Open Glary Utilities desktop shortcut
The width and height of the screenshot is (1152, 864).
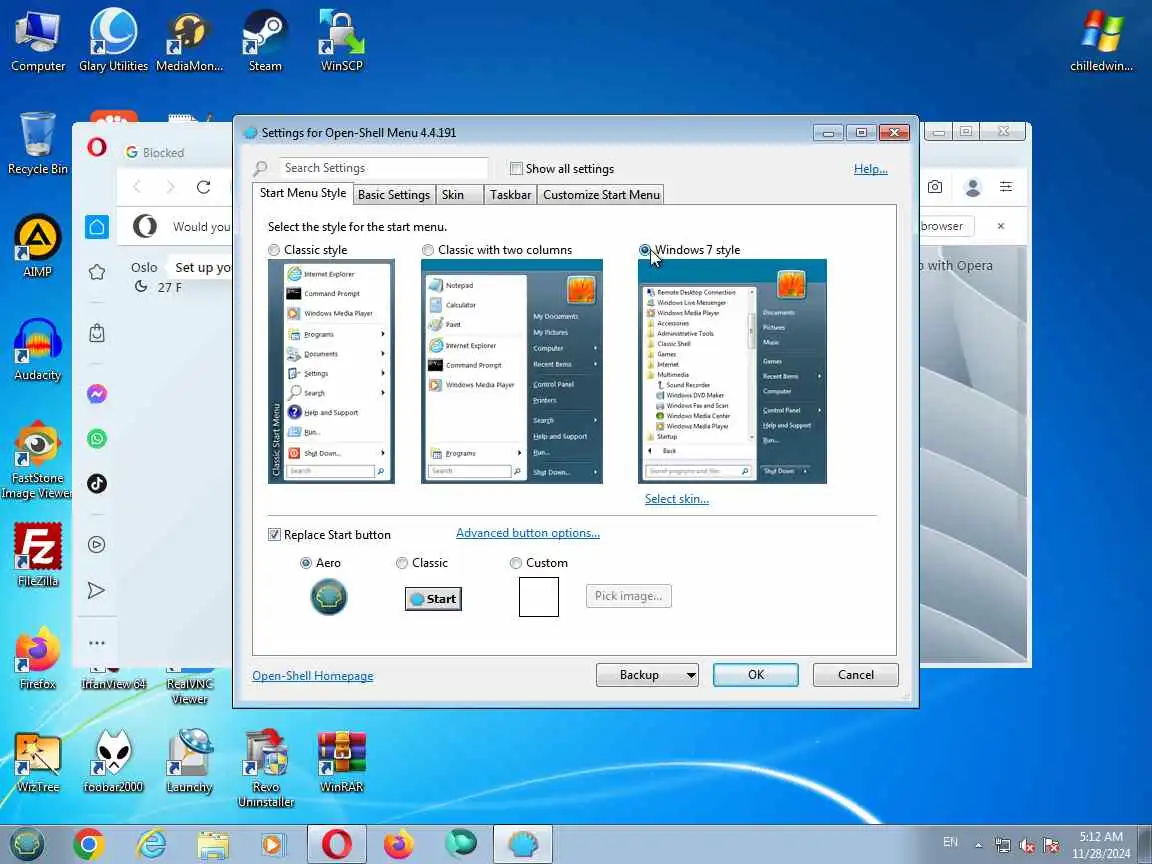[113, 41]
